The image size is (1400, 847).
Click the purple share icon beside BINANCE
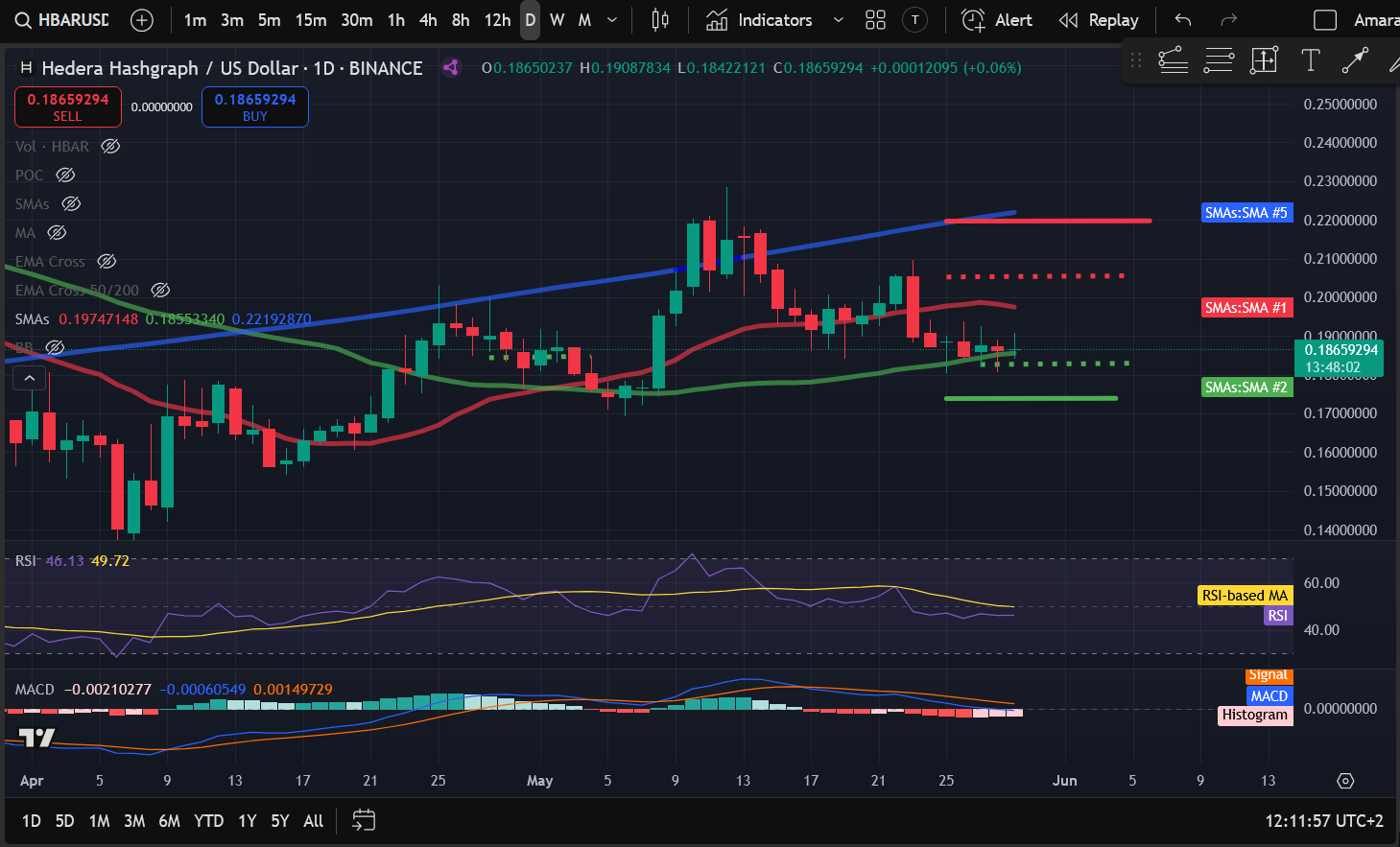pyautogui.click(x=450, y=67)
